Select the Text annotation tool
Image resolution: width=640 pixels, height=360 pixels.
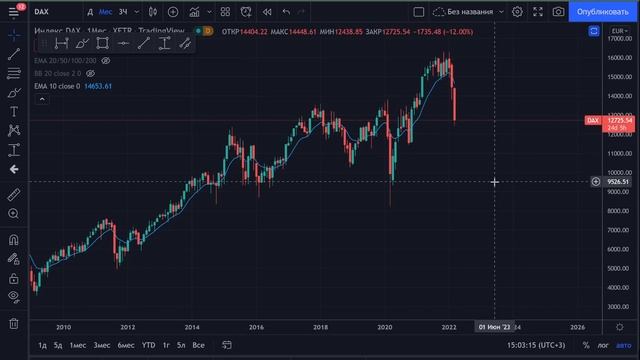coord(14,112)
